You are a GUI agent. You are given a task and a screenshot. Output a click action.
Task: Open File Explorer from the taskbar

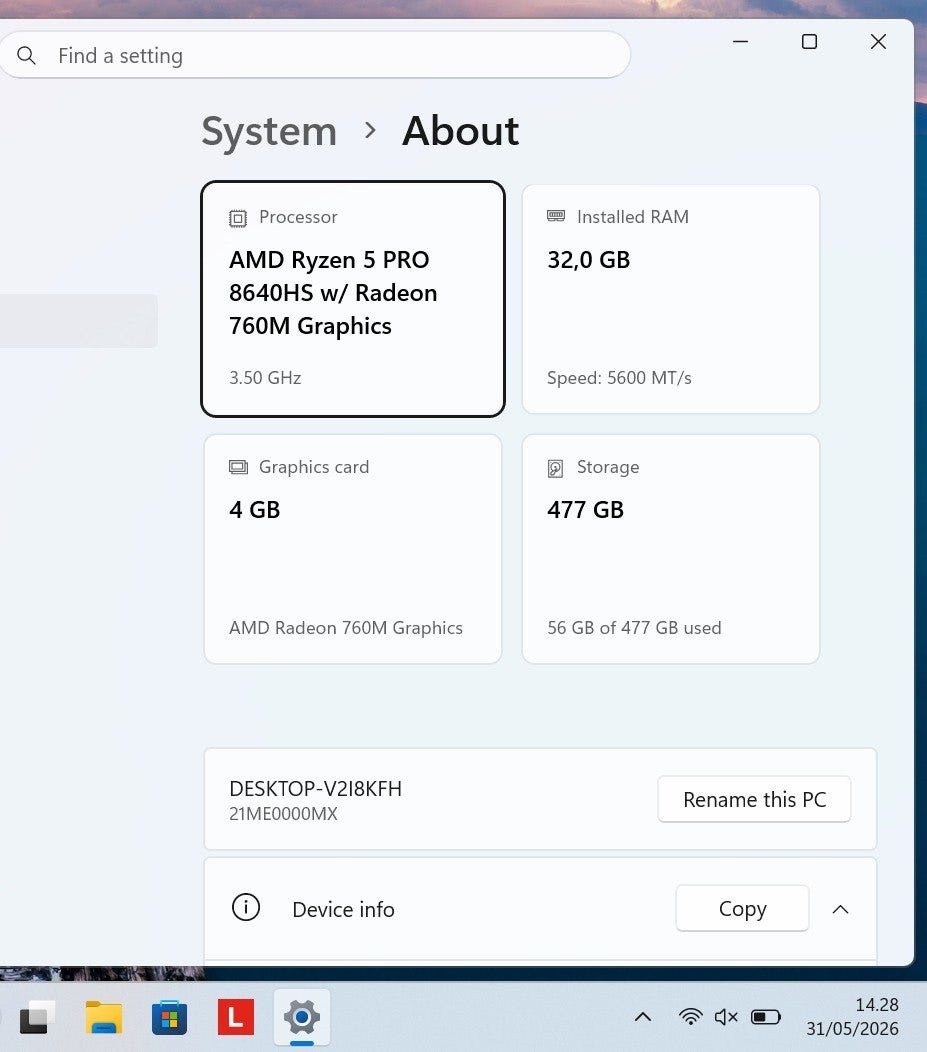click(104, 1017)
